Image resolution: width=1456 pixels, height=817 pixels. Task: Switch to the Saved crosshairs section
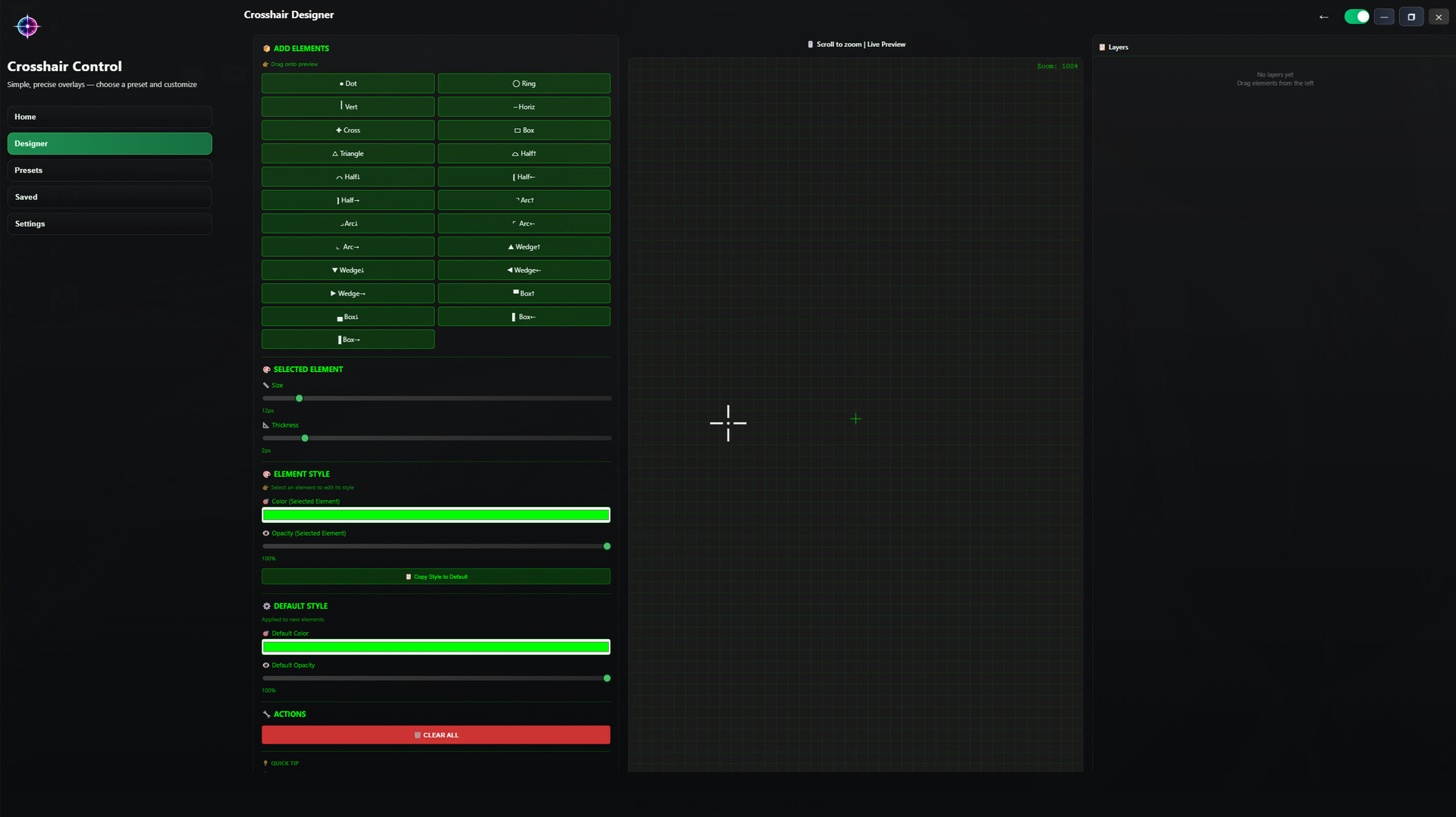(109, 197)
